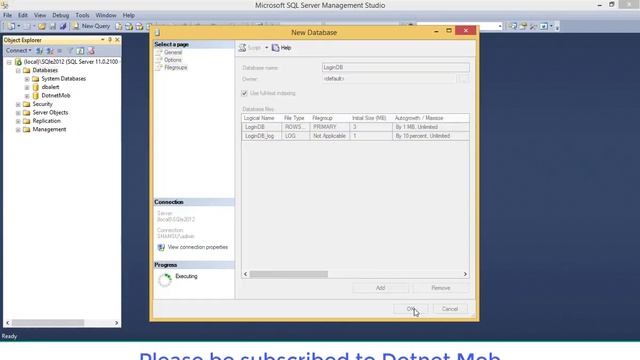Open the Object Explorer window position dropdown arrow

[102, 40]
